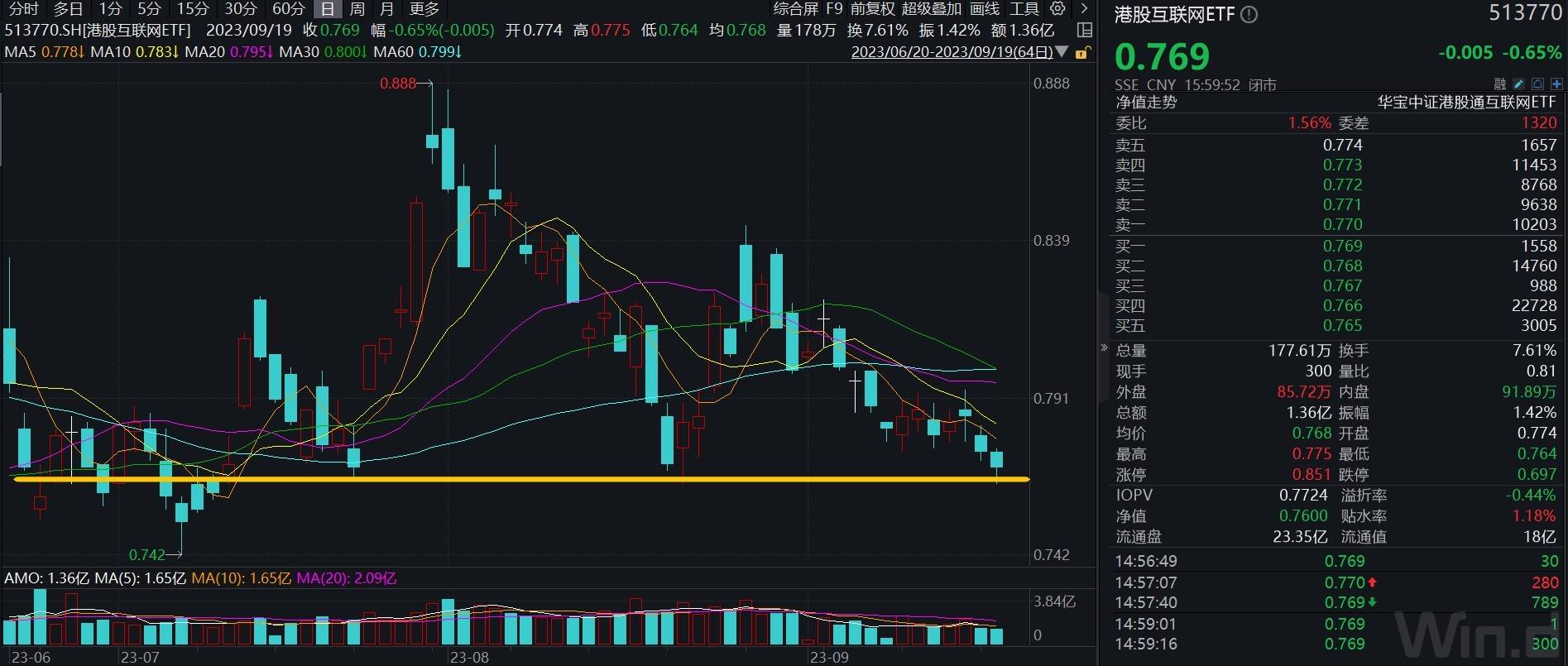The image size is (1568, 666).
Task: Set a price alert with bell icon
Action: click(x=1537, y=84)
